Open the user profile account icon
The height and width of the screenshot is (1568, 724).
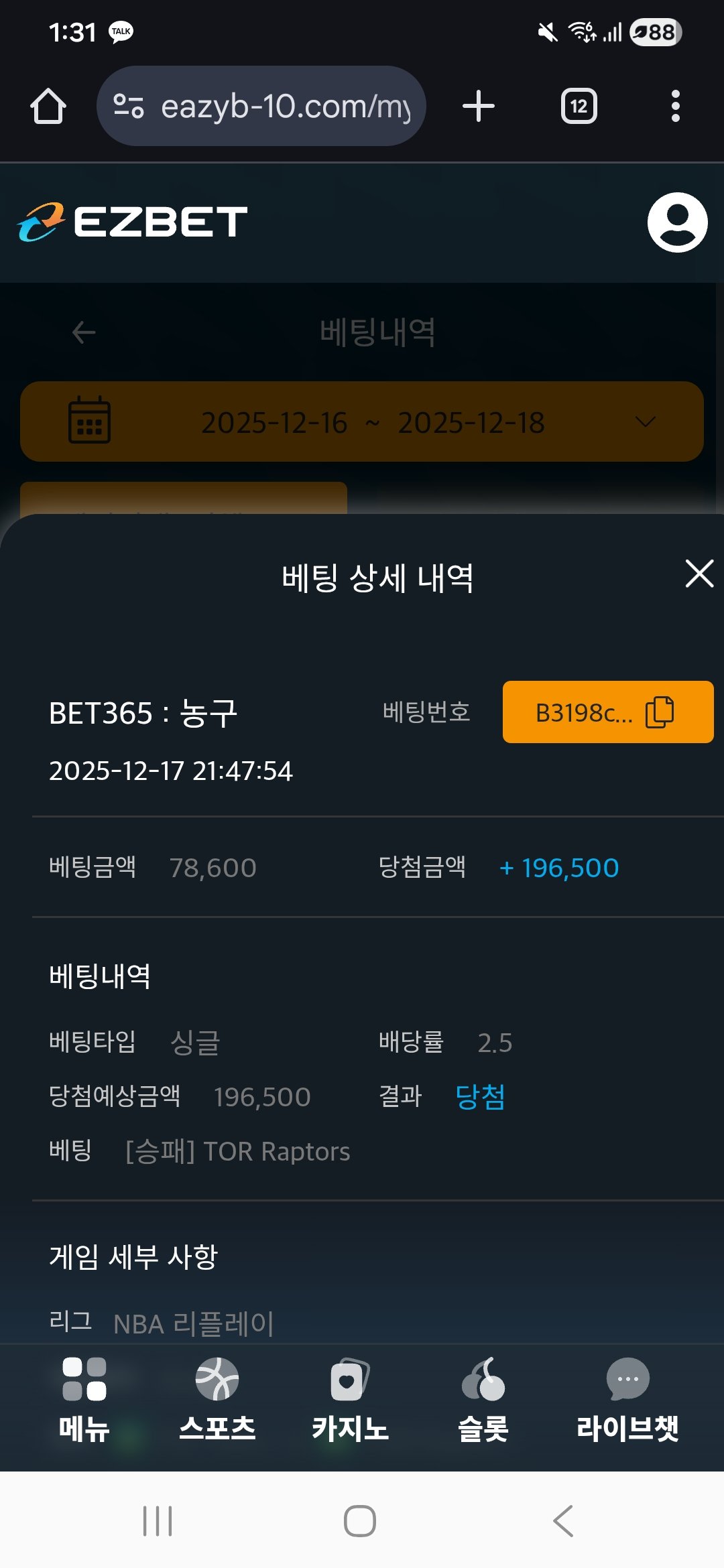coord(677,222)
